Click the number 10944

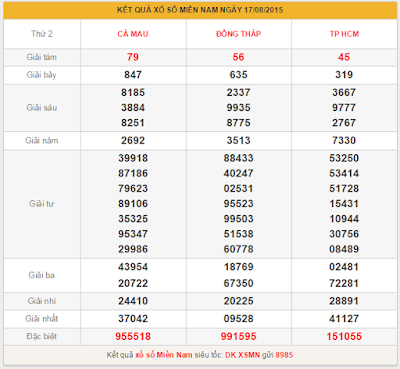(344, 219)
